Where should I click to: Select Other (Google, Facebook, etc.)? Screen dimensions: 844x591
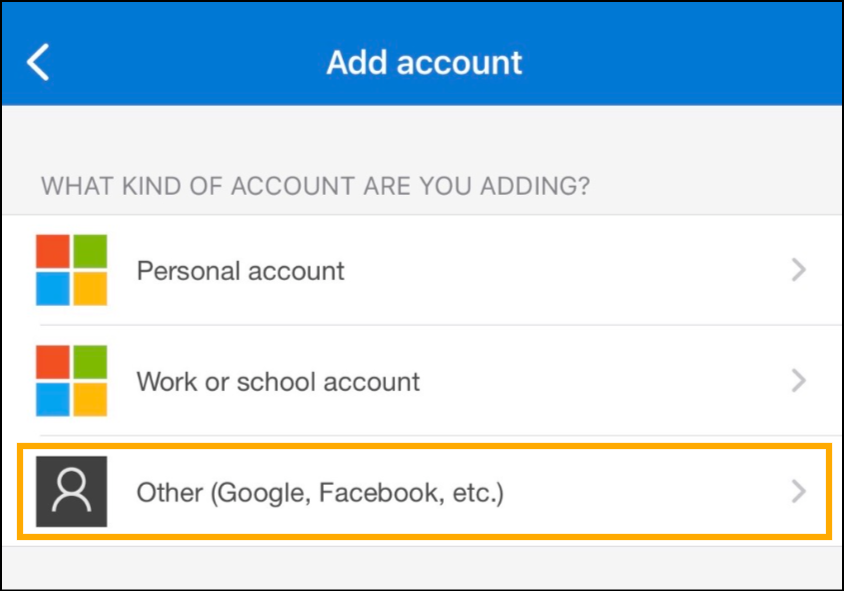coord(320,492)
